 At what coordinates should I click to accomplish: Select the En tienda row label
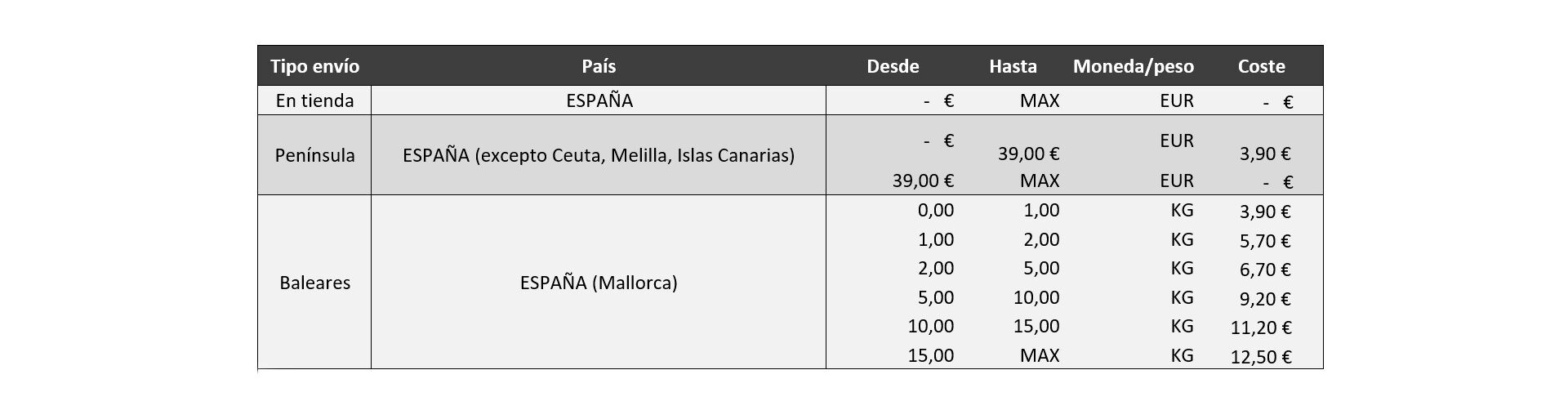tap(314, 100)
